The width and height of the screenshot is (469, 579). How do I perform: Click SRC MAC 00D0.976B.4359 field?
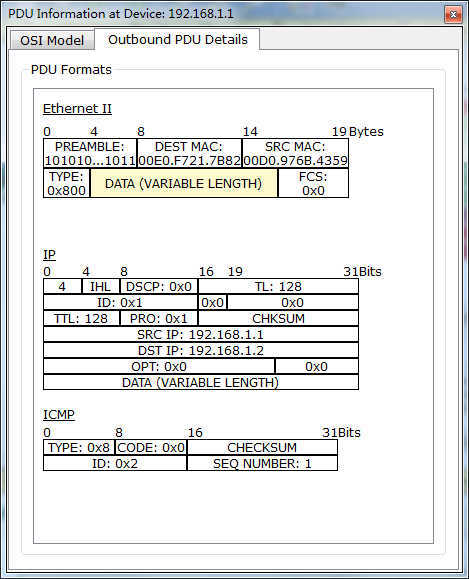pos(295,153)
